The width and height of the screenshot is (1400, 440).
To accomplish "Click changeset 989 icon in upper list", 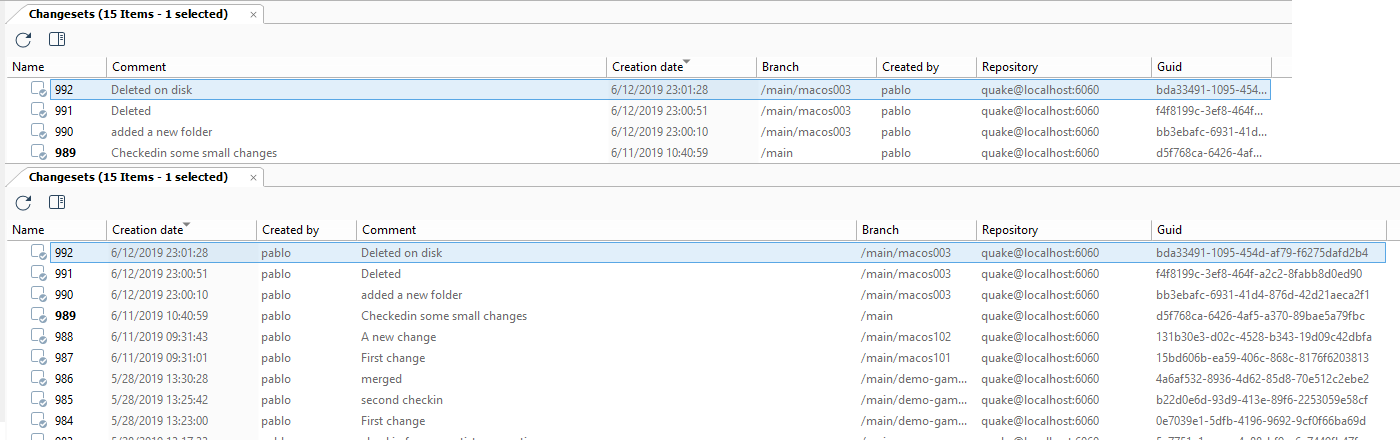I will click(38, 153).
